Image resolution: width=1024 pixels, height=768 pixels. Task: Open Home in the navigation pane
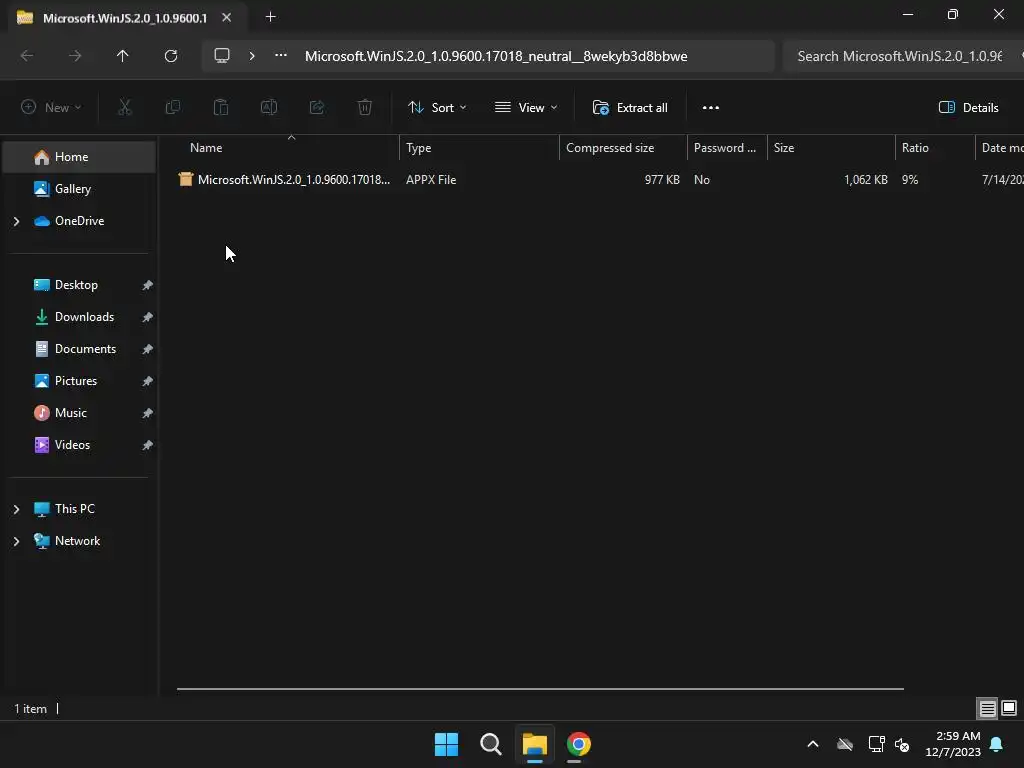[79, 157]
